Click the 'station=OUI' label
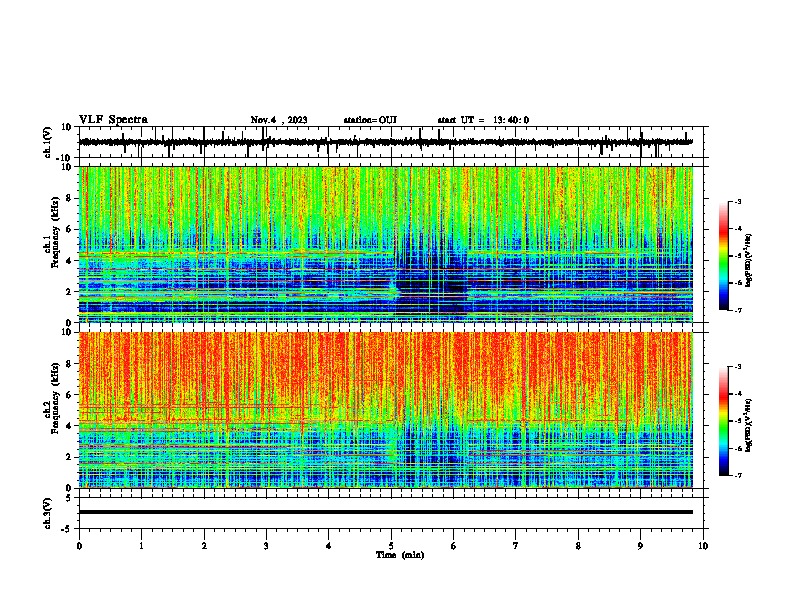The width and height of the screenshot is (792, 612). 370,120
